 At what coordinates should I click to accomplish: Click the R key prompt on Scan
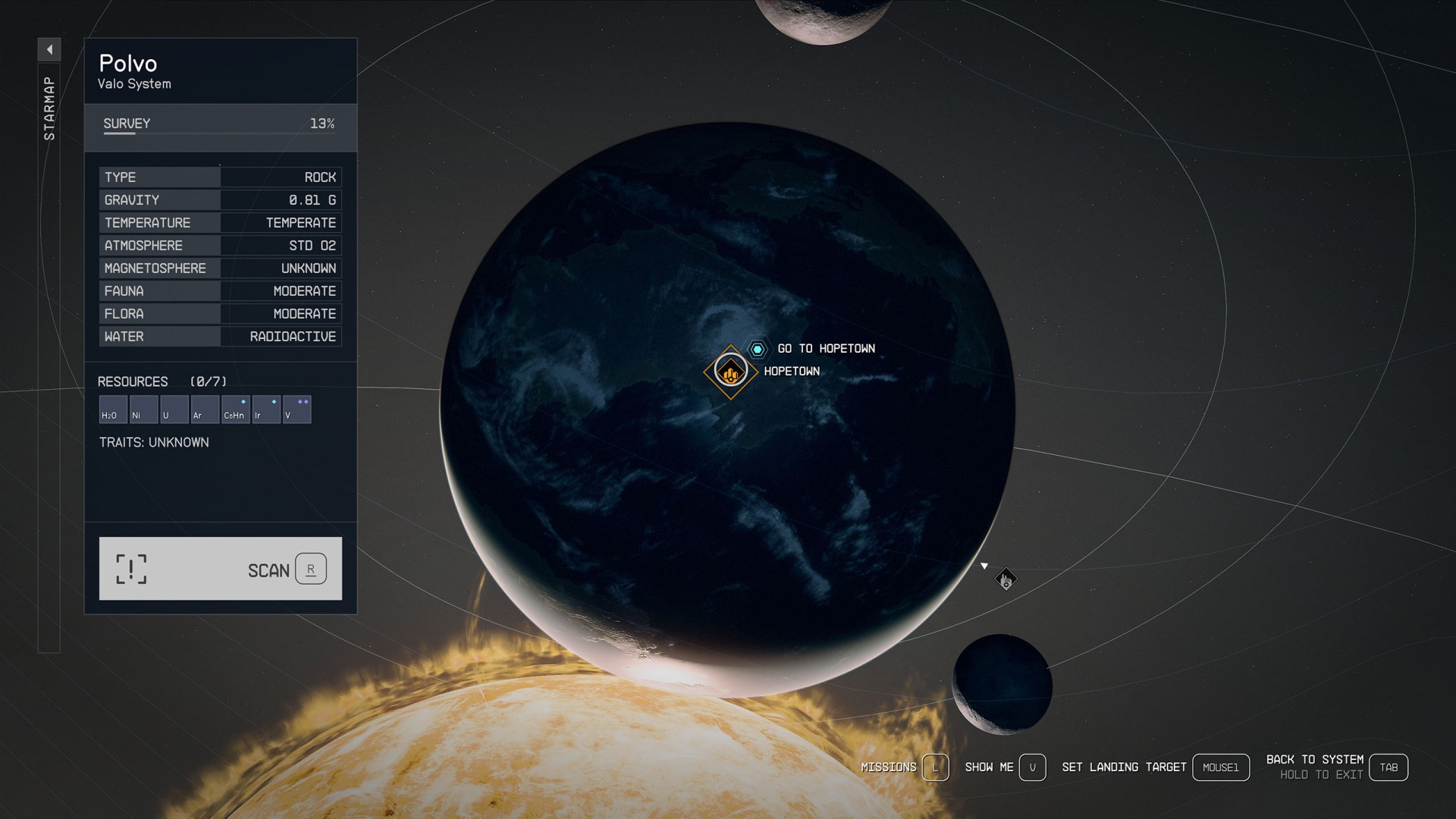tap(311, 569)
